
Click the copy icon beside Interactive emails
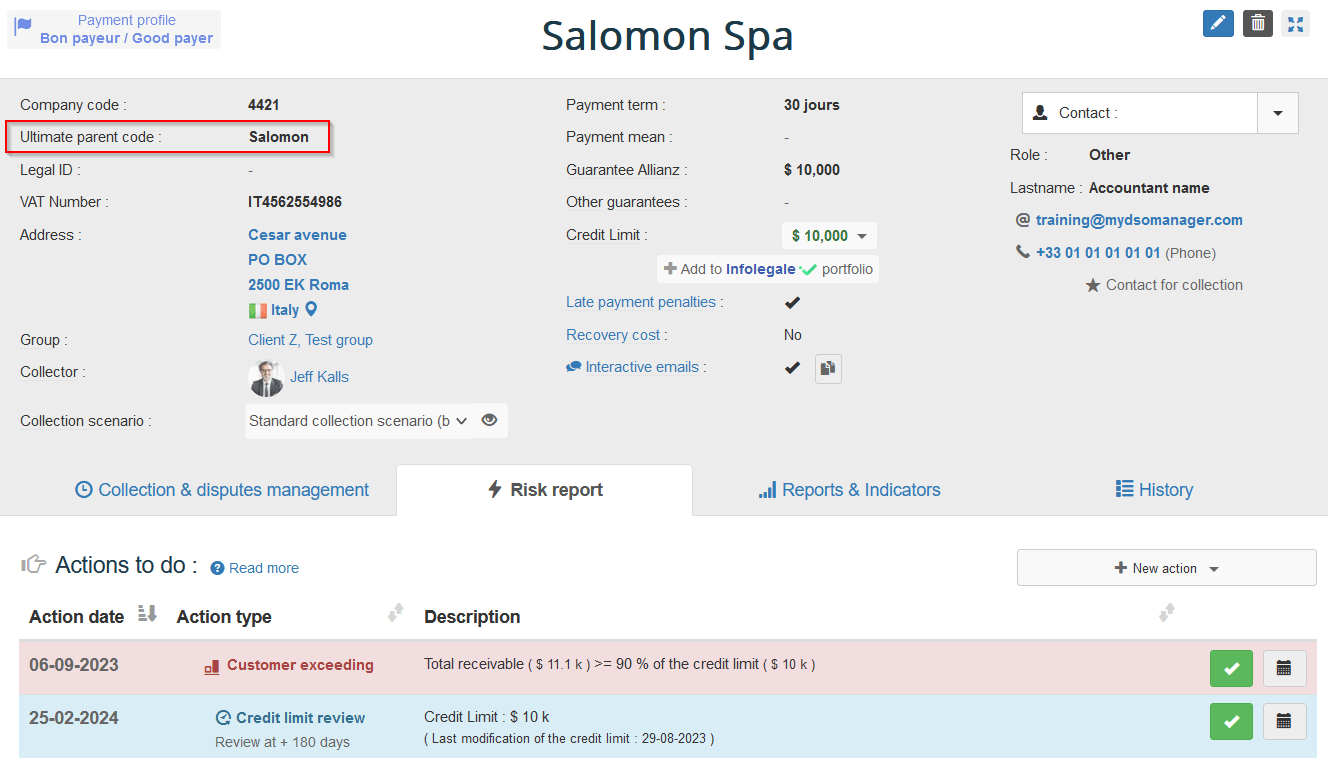[x=828, y=368]
